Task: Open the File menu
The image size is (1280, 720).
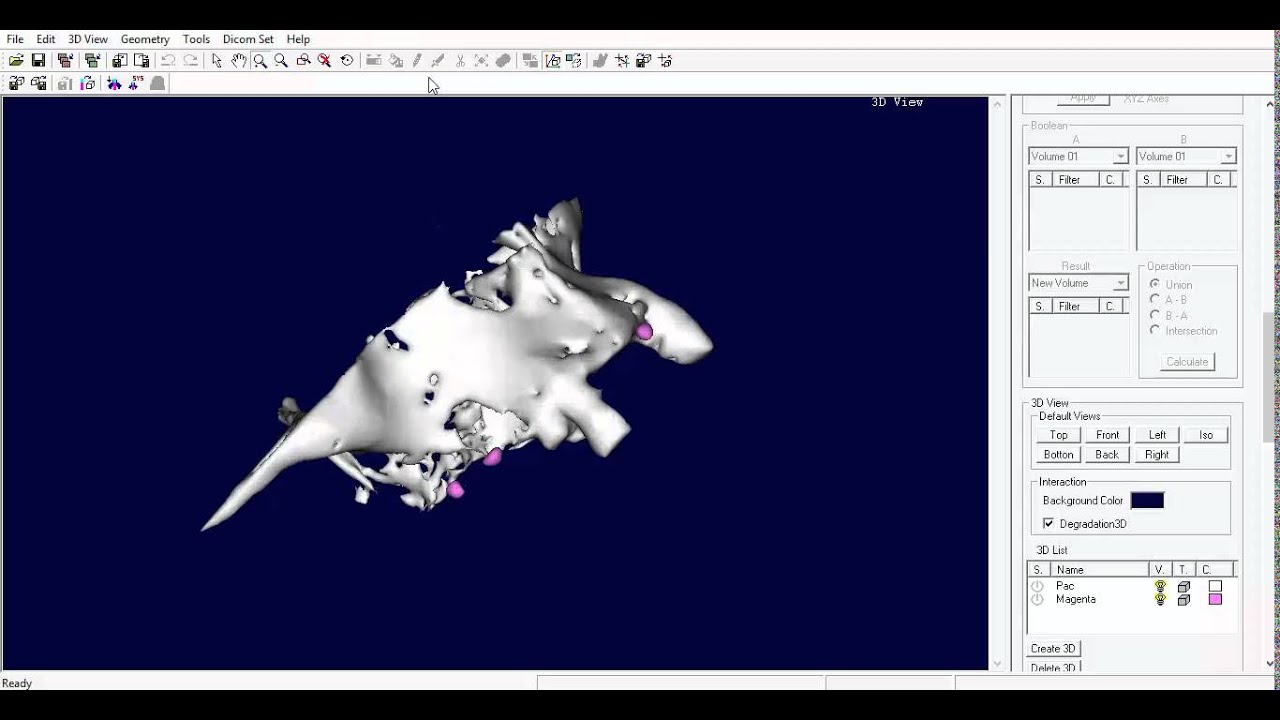Action: point(15,39)
